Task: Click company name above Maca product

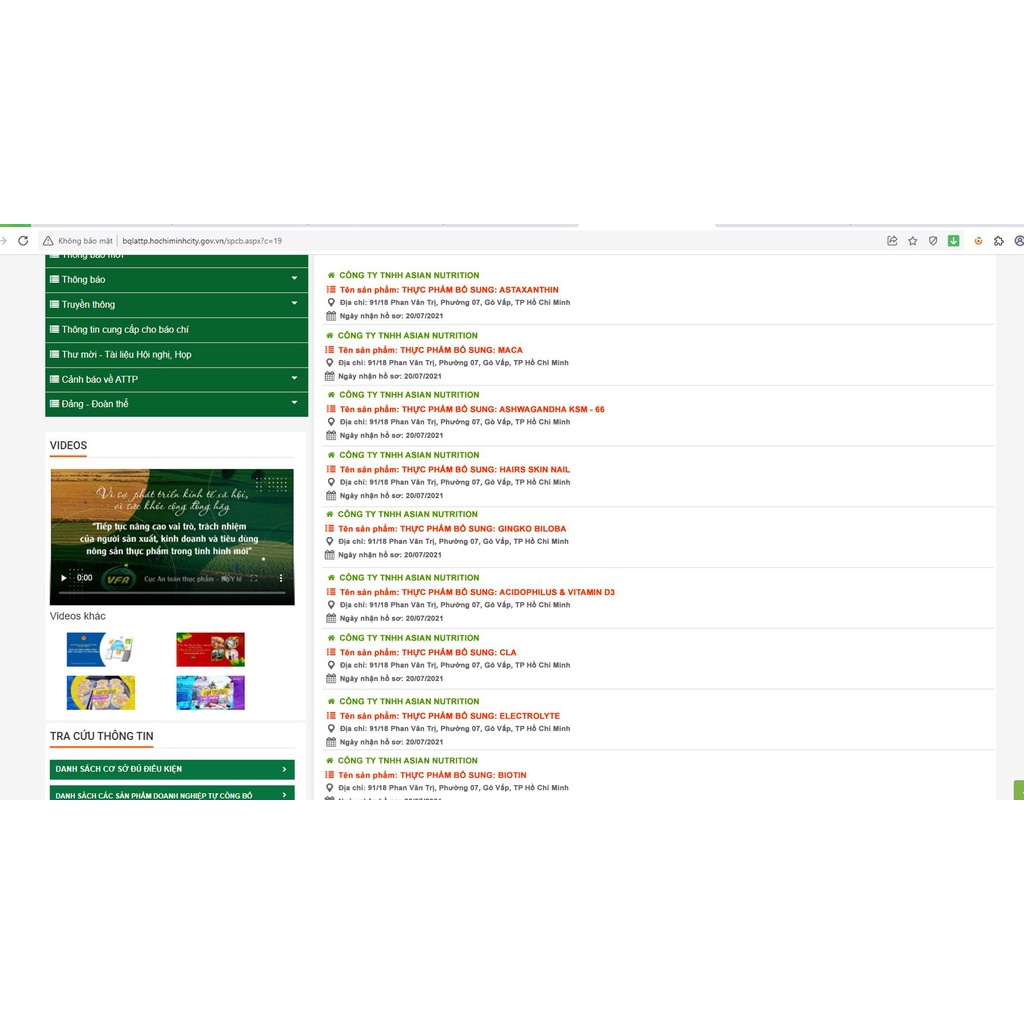Action: tap(408, 336)
